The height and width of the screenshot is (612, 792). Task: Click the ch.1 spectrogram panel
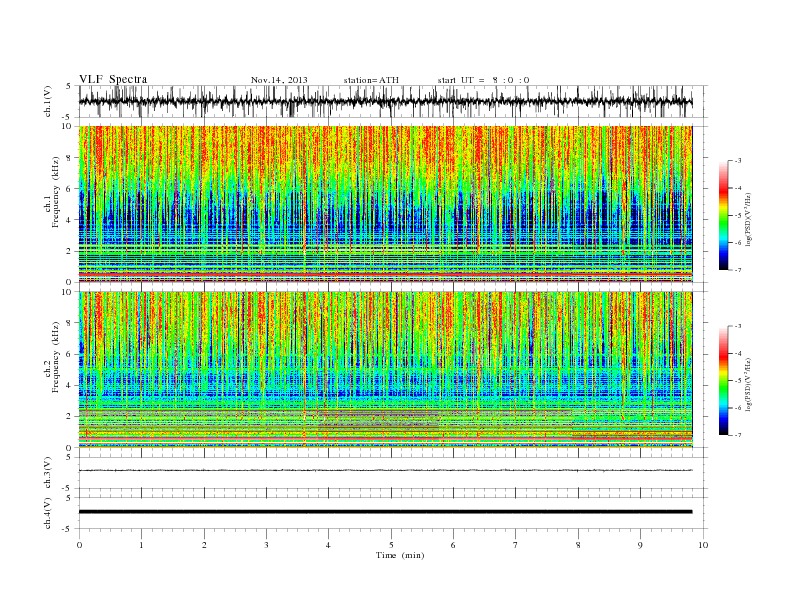(385, 204)
